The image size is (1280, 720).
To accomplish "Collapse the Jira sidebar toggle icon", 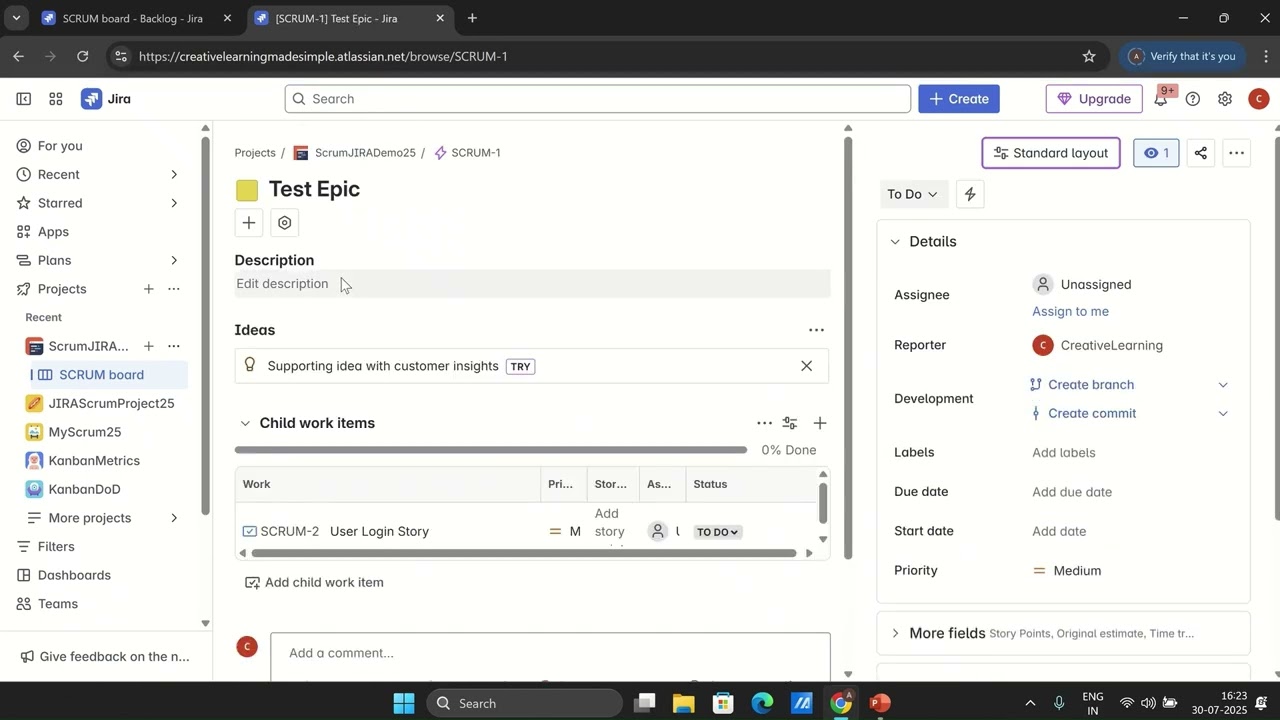I will (x=23, y=99).
